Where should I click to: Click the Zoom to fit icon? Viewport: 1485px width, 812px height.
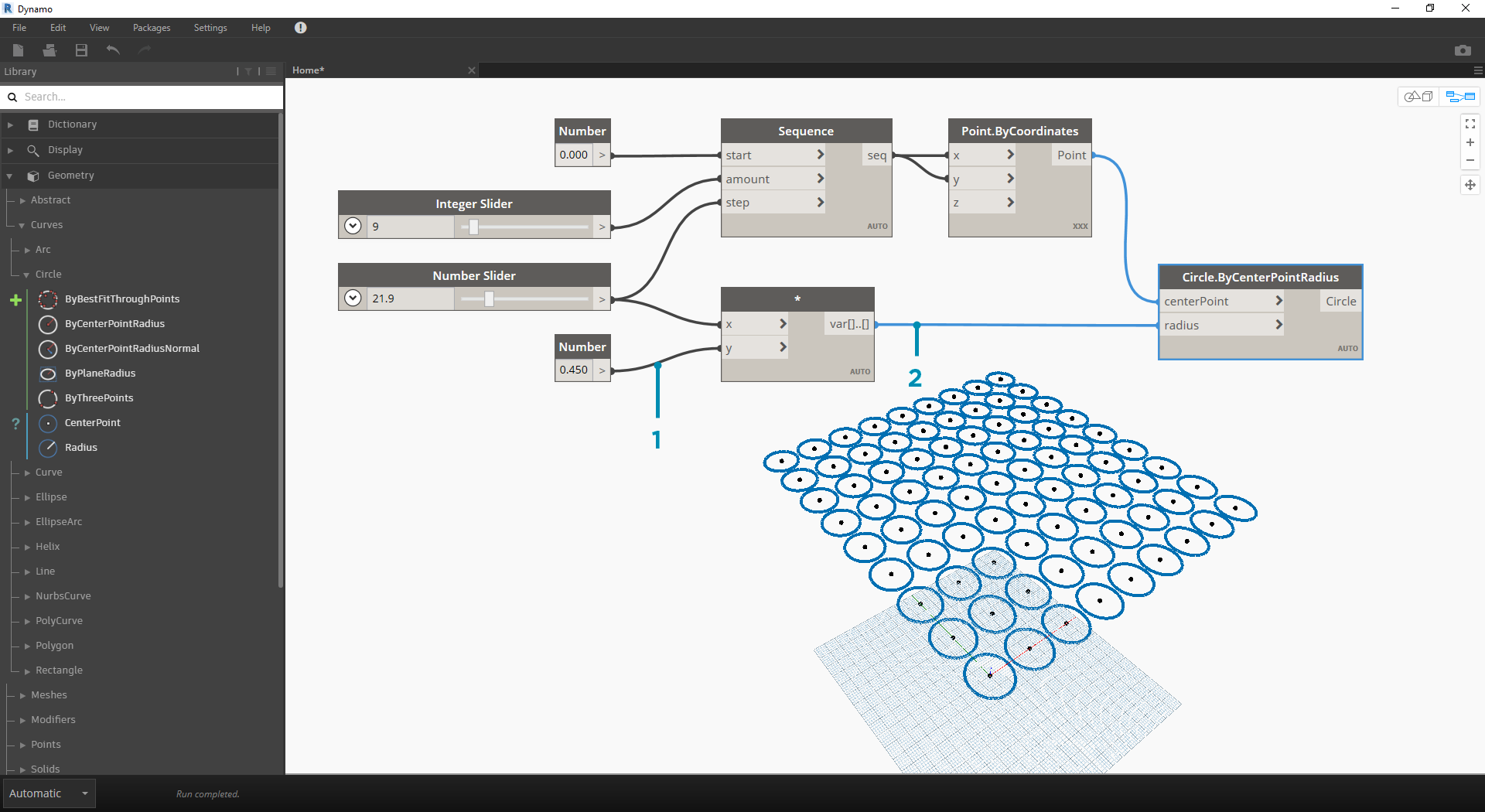click(1470, 124)
